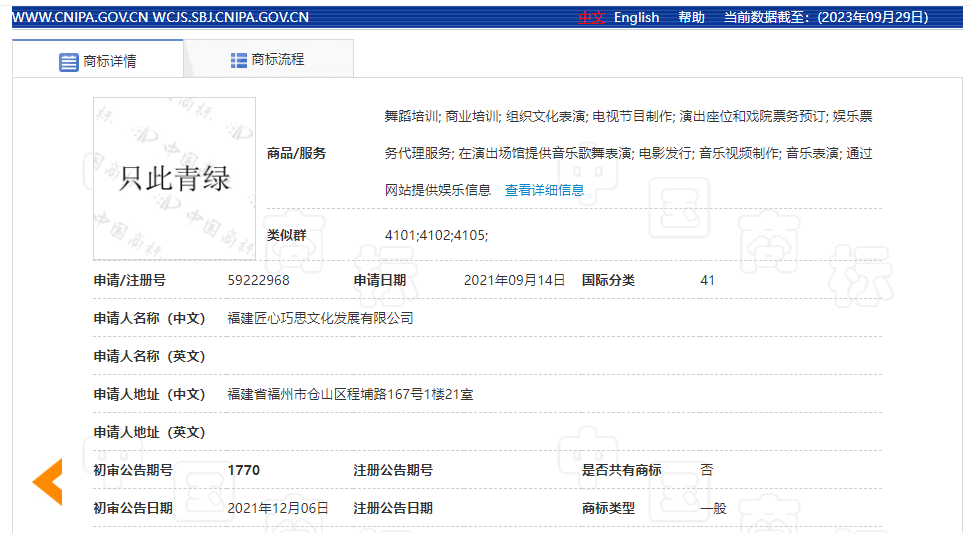The image size is (971, 533).
Task: Click the 注册公告期号 label
Action: (x=393, y=470)
